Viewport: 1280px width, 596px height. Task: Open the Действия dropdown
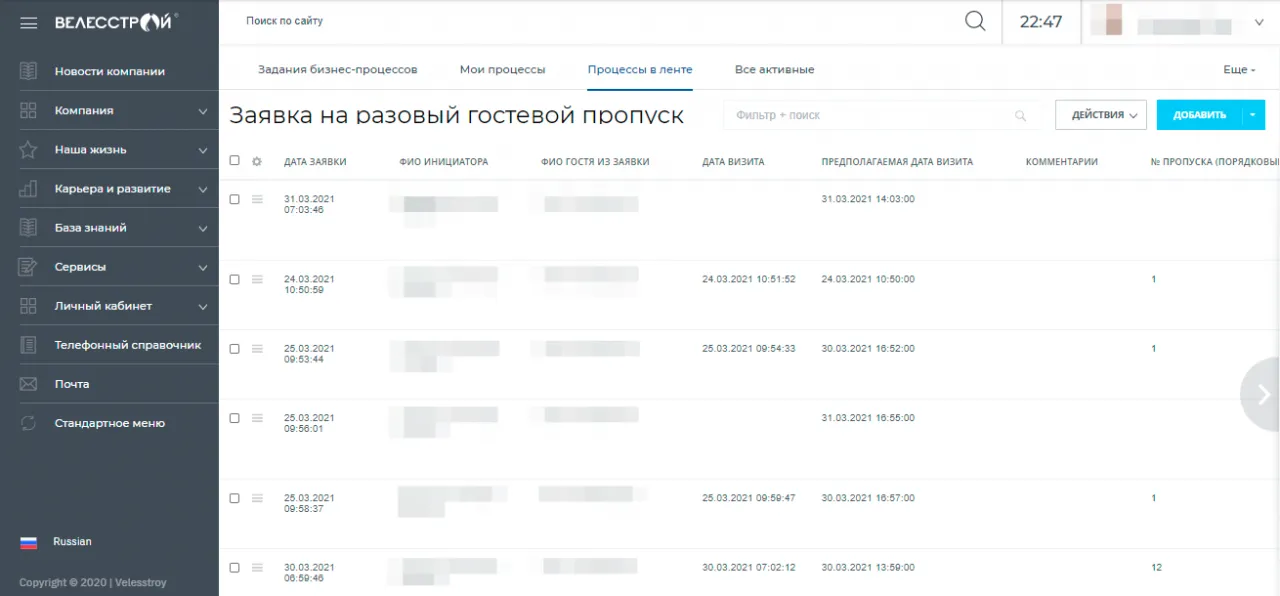pyautogui.click(x=1100, y=115)
